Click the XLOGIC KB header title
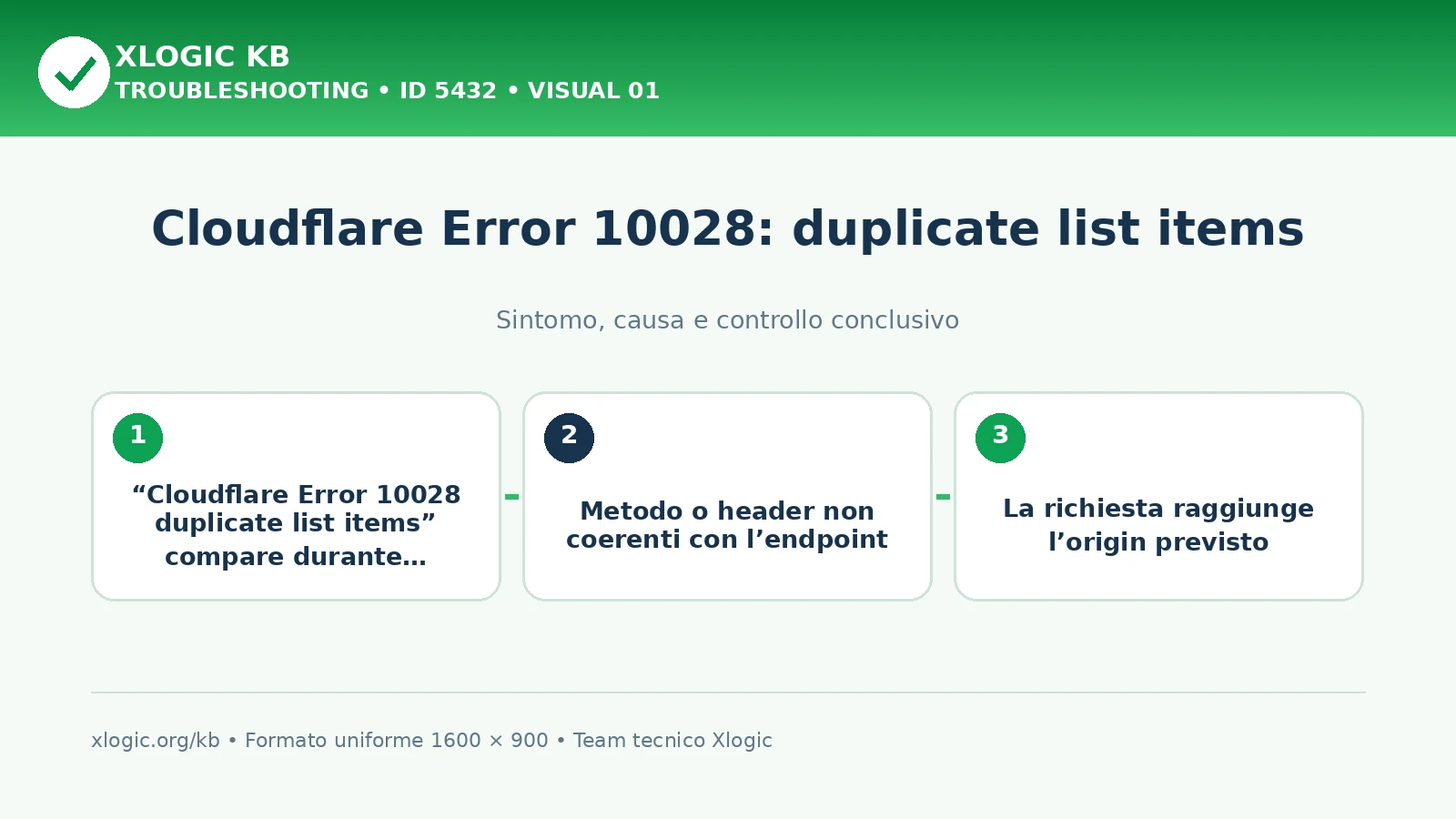1456x819 pixels. pos(202,56)
